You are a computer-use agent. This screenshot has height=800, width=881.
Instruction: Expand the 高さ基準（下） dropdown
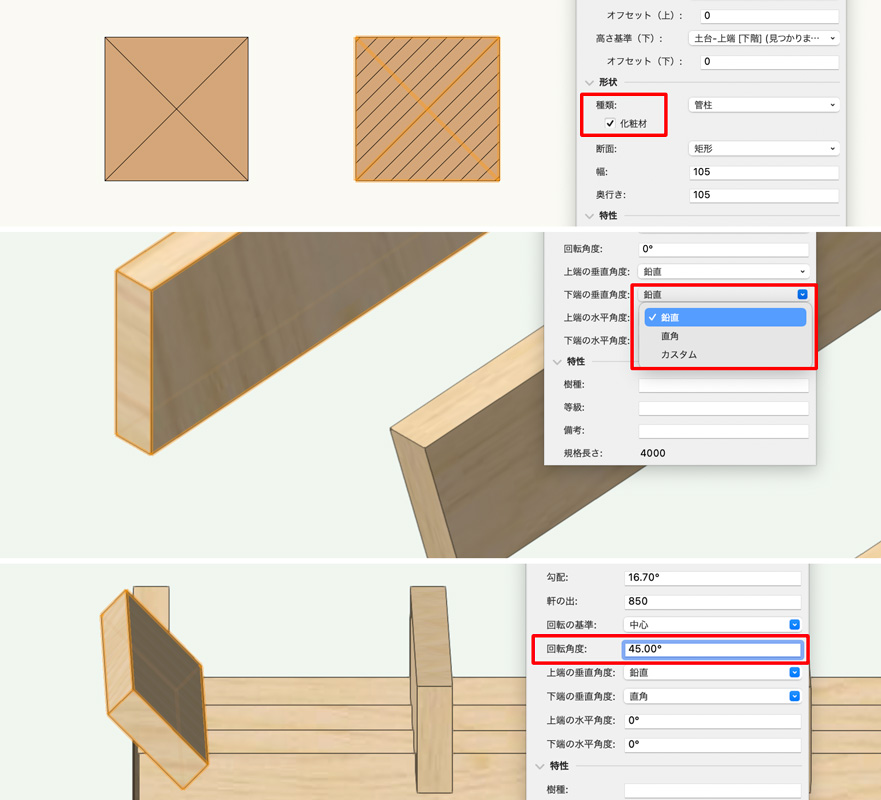click(x=764, y=39)
